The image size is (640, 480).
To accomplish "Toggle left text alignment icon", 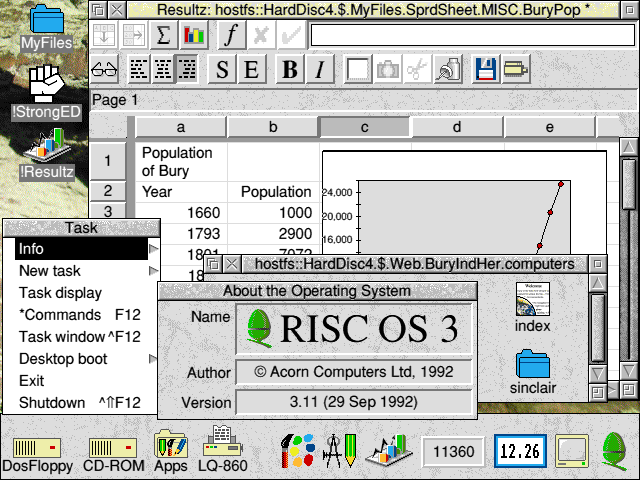I will pos(139,69).
